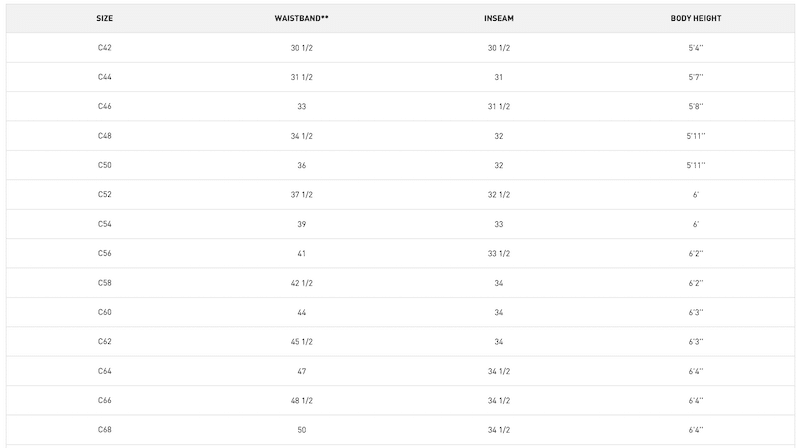Click the WAISTBAND** column header
Image resolution: width=800 pixels, height=448 pixels.
(302, 18)
